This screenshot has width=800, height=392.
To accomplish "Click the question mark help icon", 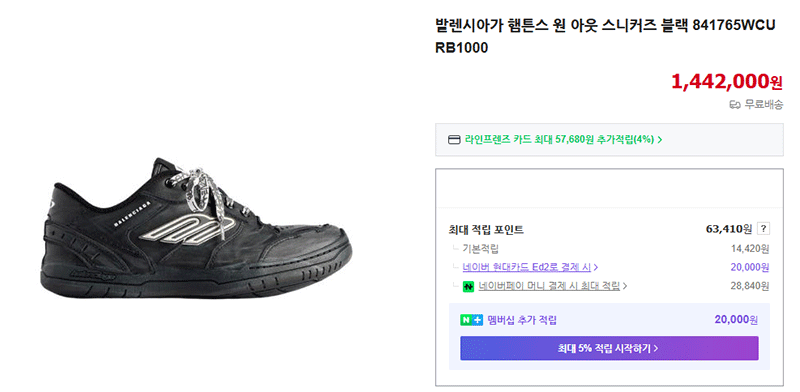I will point(764,229).
